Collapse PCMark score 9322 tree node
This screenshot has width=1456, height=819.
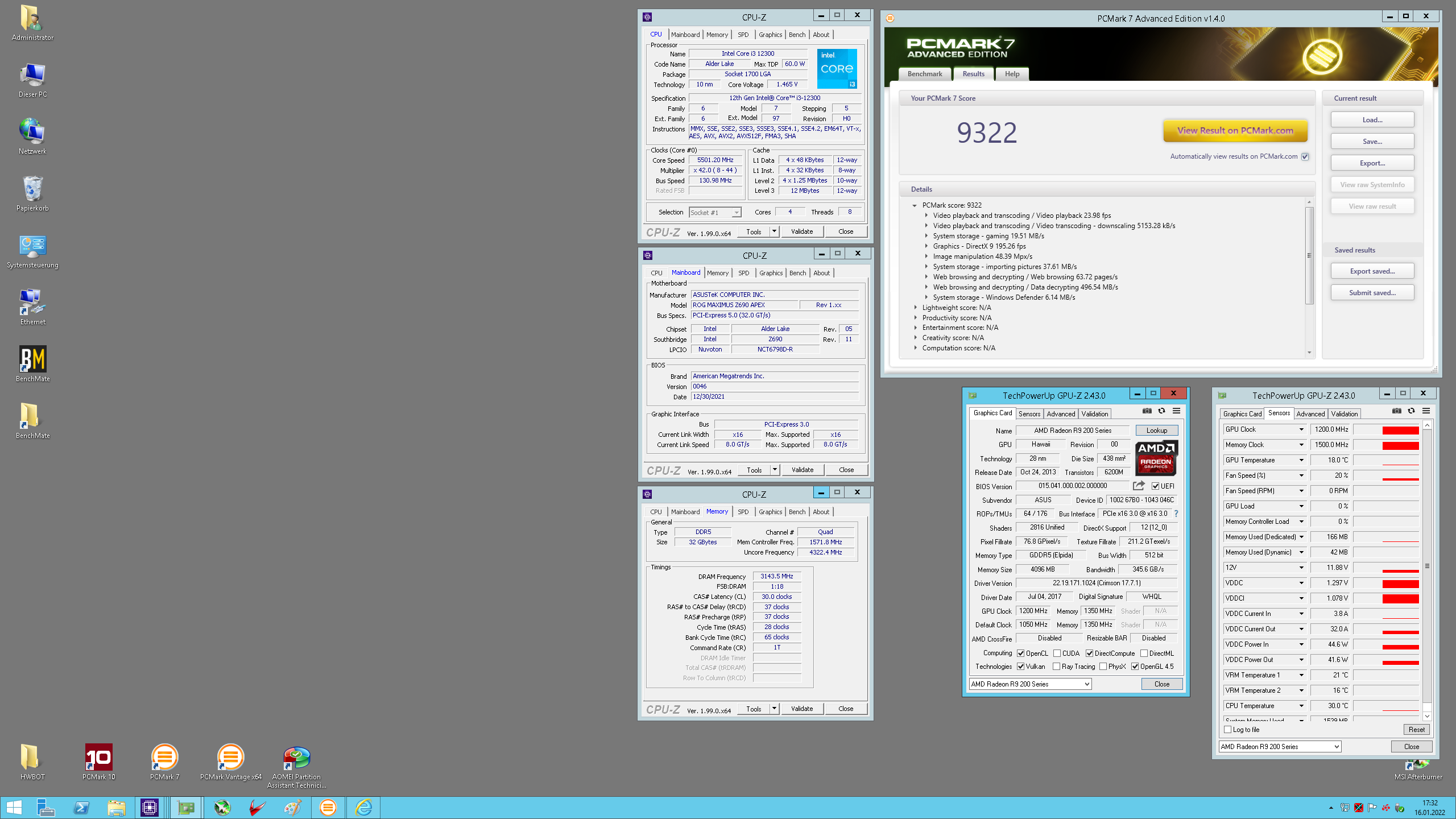pos(915,205)
